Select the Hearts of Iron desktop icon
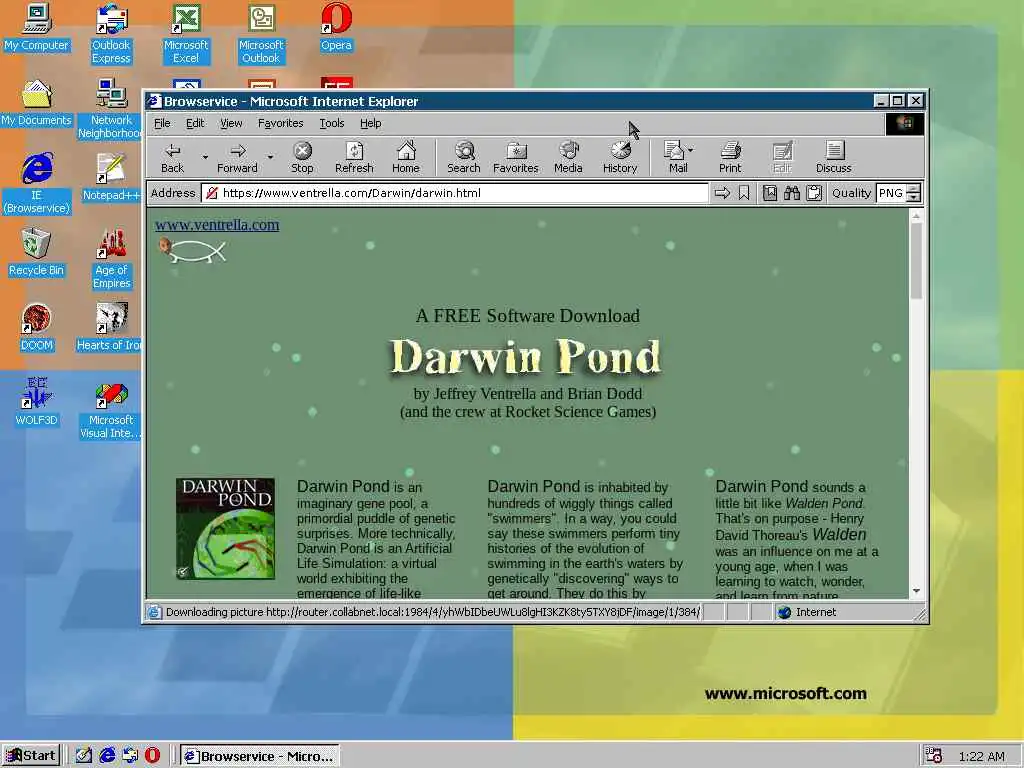 [x=109, y=327]
